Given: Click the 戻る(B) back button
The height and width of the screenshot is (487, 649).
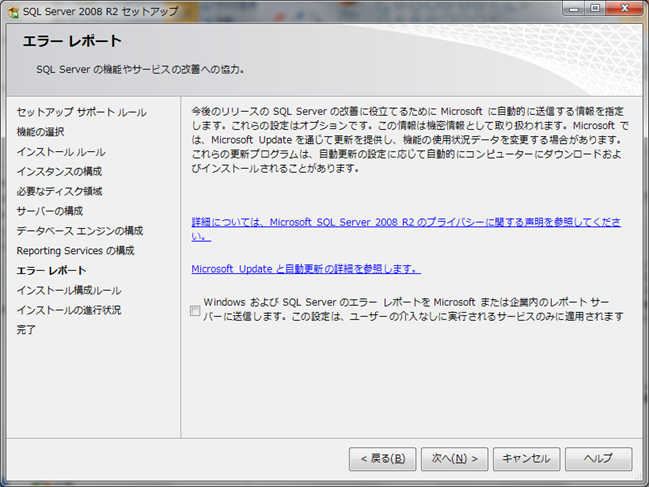Looking at the screenshot, I should pyautogui.click(x=382, y=459).
